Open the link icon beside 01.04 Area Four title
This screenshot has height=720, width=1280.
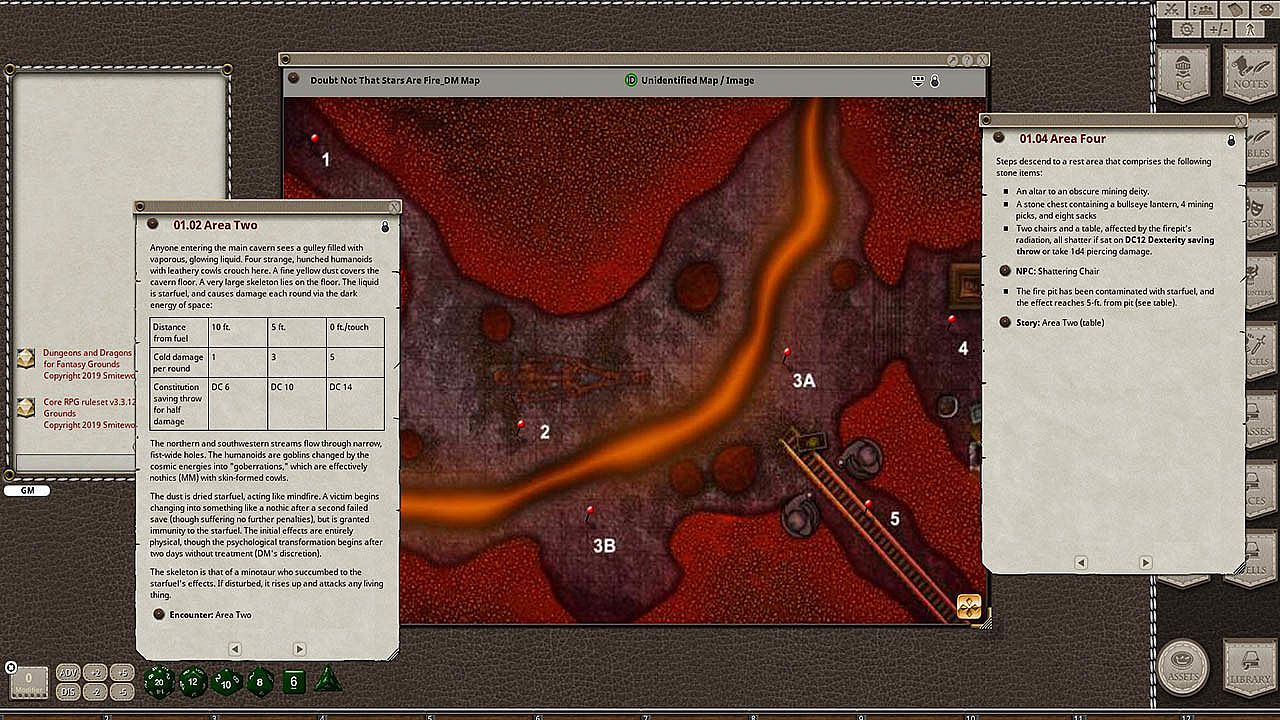[x=999, y=138]
